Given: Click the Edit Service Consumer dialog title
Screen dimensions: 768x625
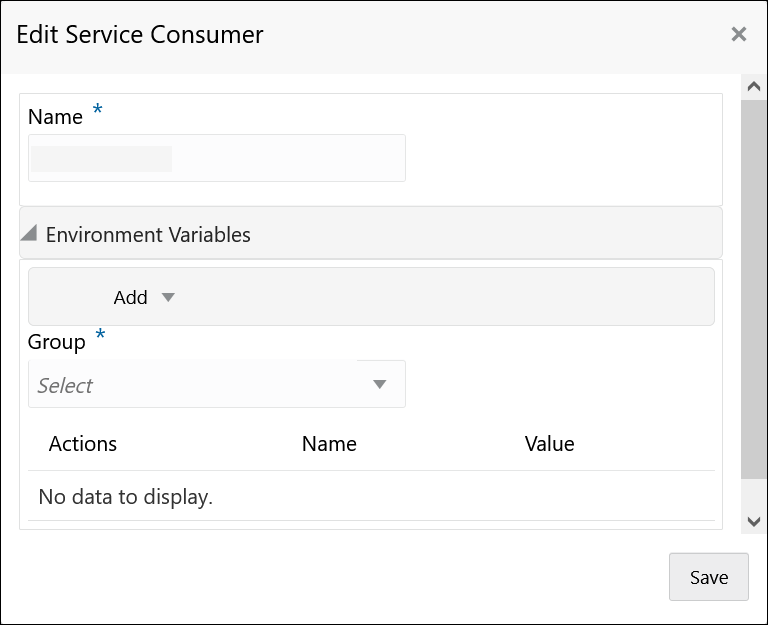Looking at the screenshot, I should pos(140,35).
